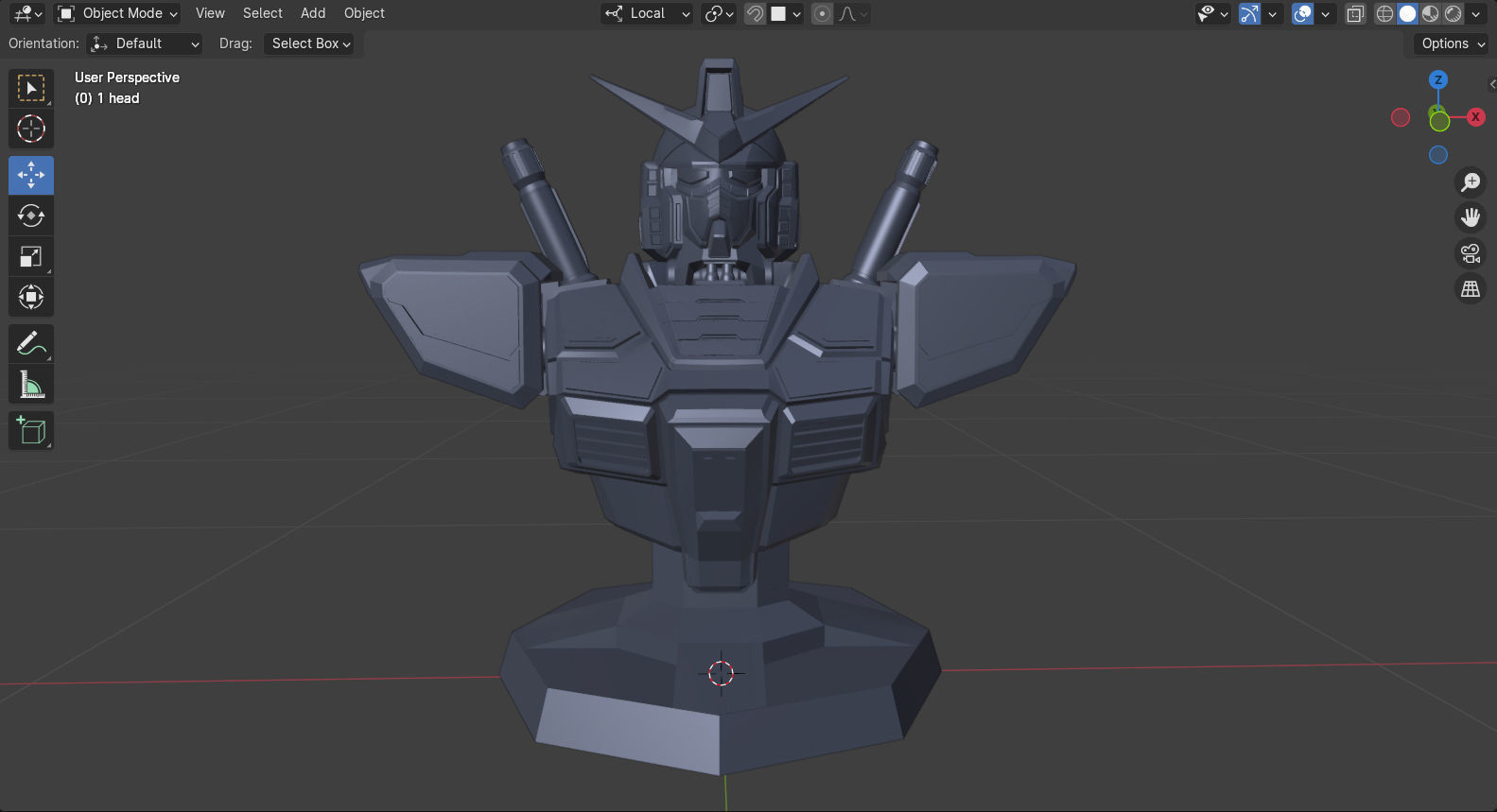
Task: Toggle the camera view icon
Action: (1471, 253)
